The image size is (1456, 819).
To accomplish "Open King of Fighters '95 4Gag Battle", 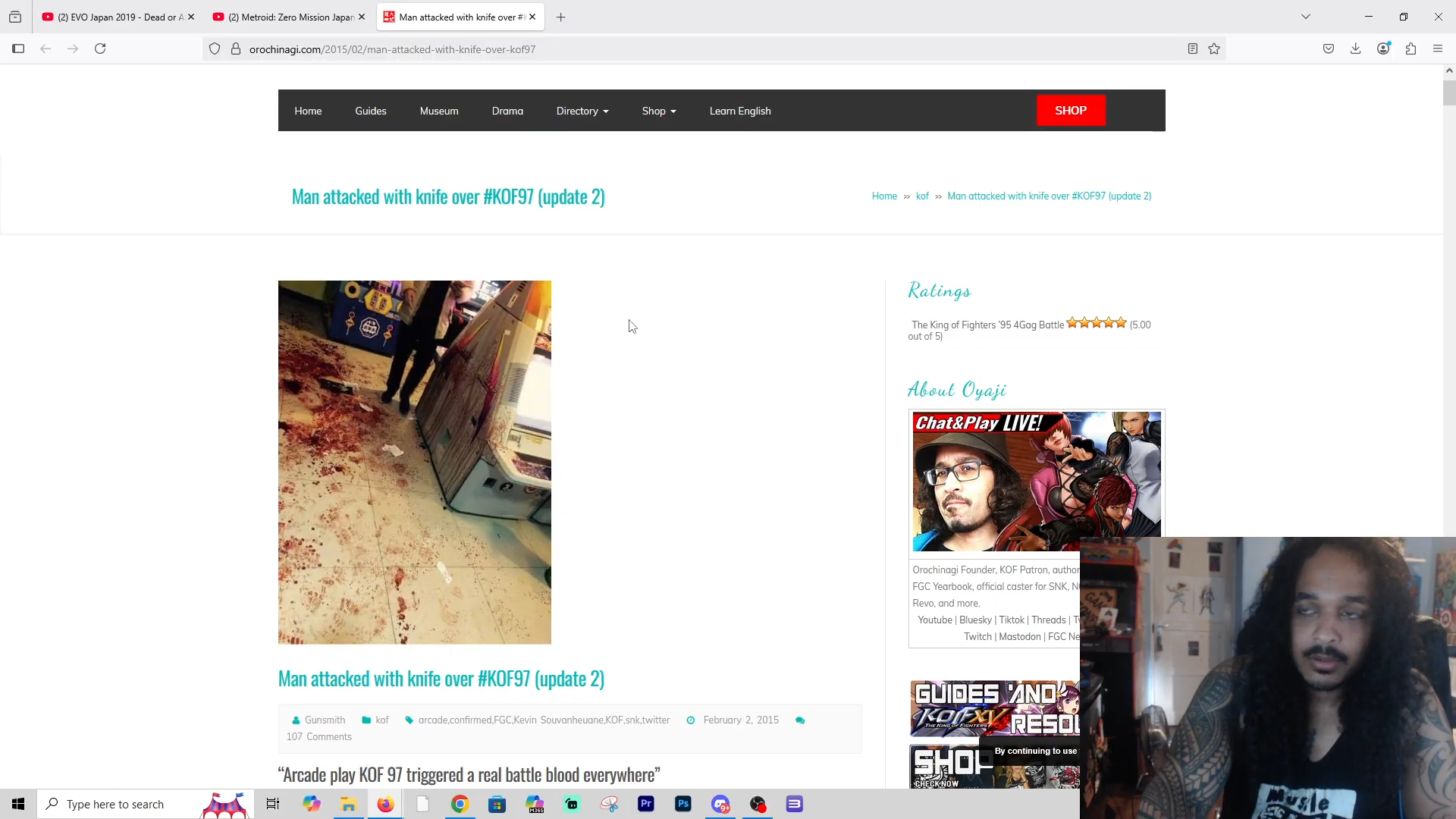I will click(987, 325).
